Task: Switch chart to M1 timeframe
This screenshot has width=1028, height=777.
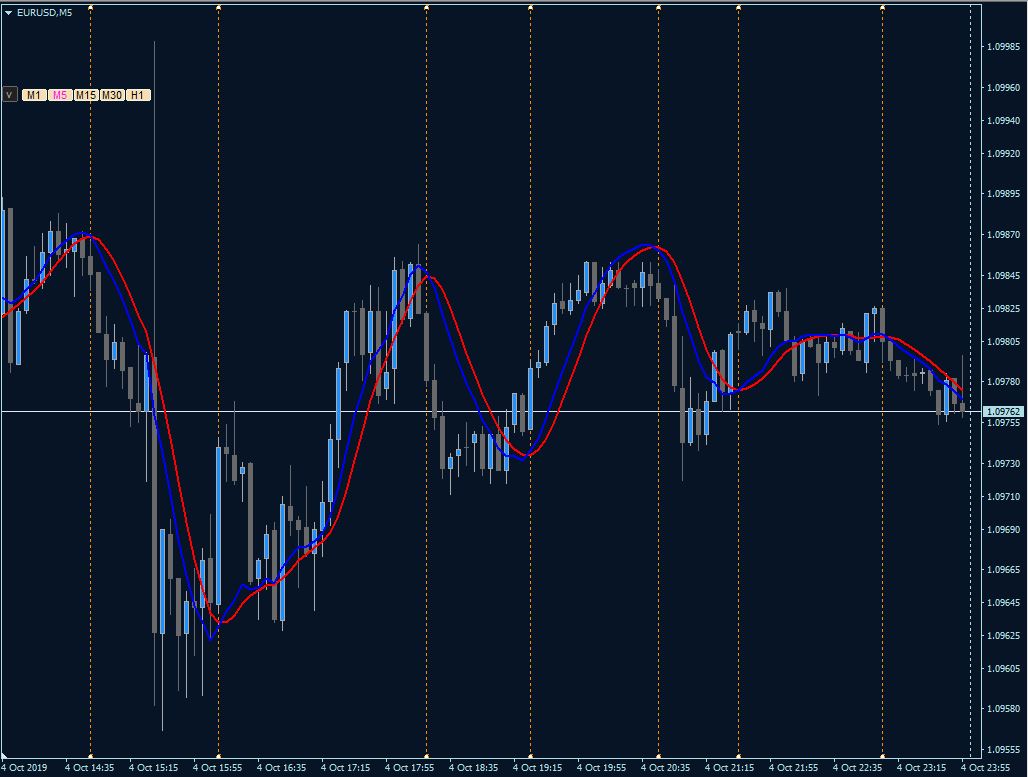Action: pyautogui.click(x=33, y=95)
